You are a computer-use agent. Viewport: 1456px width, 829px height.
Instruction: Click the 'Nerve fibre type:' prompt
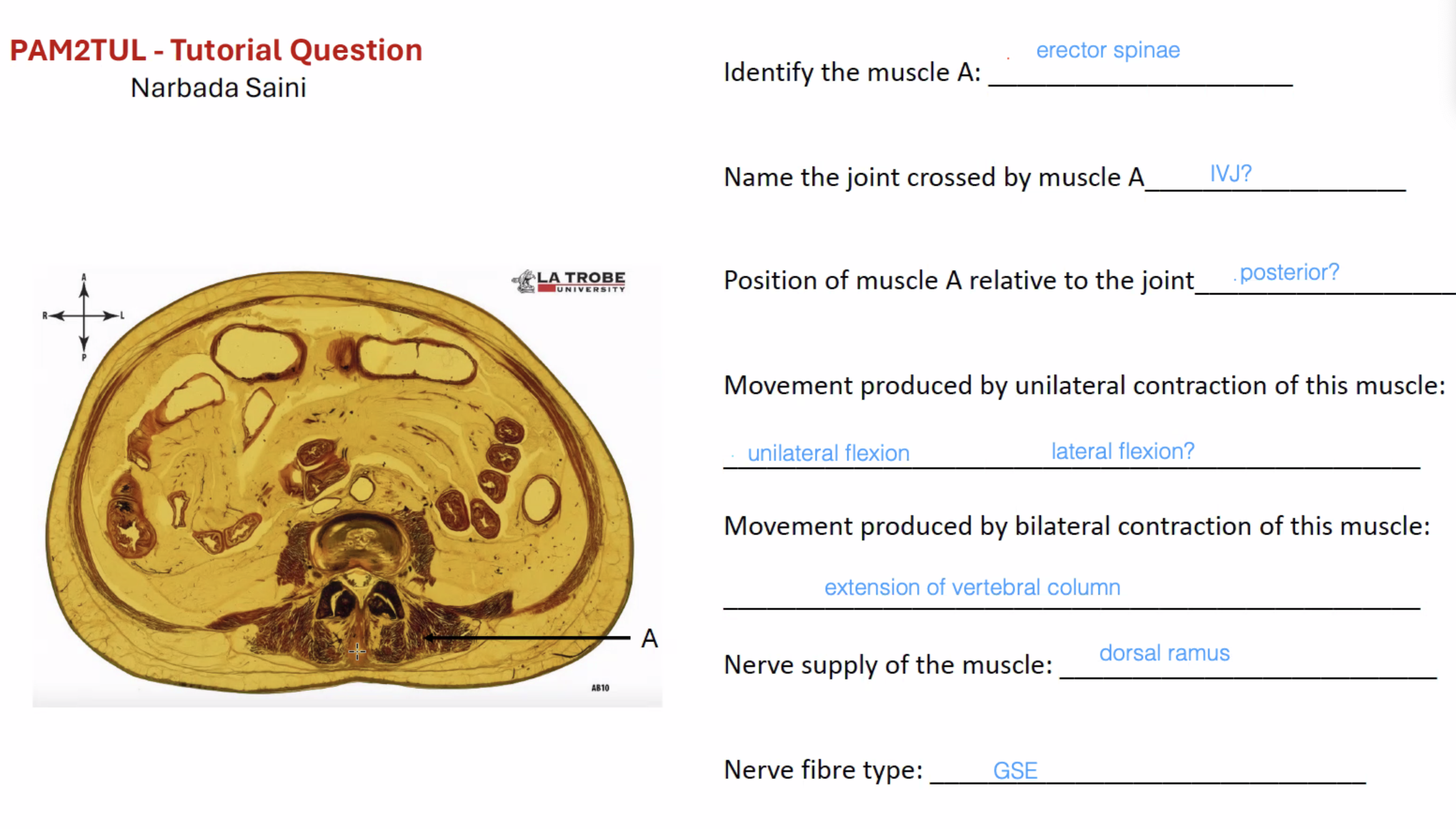pos(823,770)
